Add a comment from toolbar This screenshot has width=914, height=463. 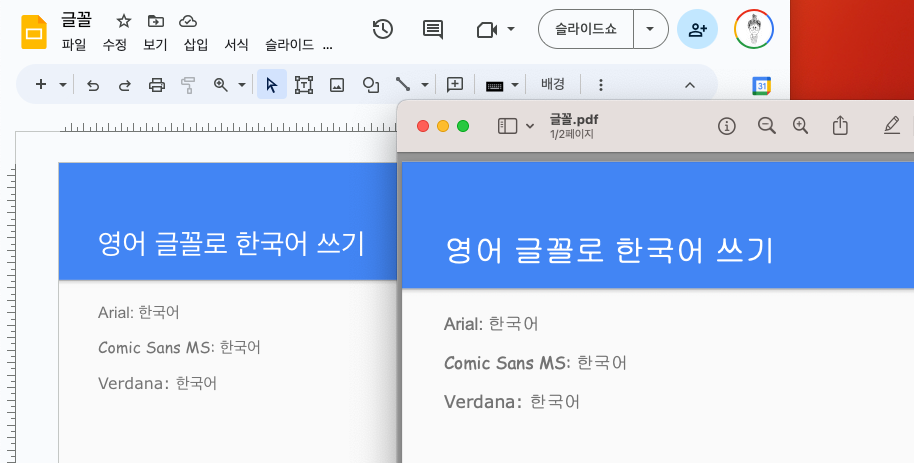click(455, 85)
